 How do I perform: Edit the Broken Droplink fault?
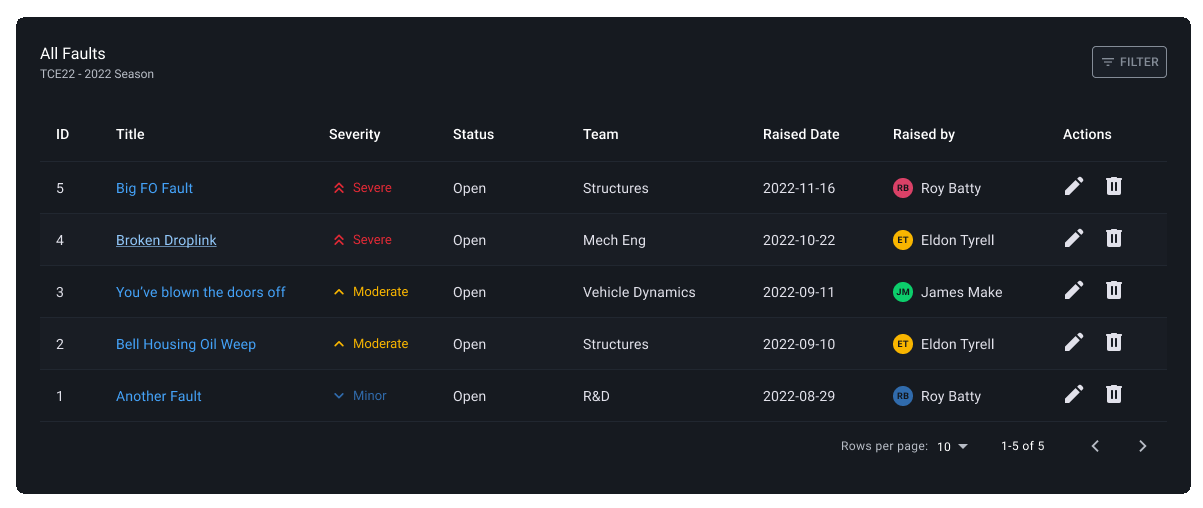click(1074, 239)
